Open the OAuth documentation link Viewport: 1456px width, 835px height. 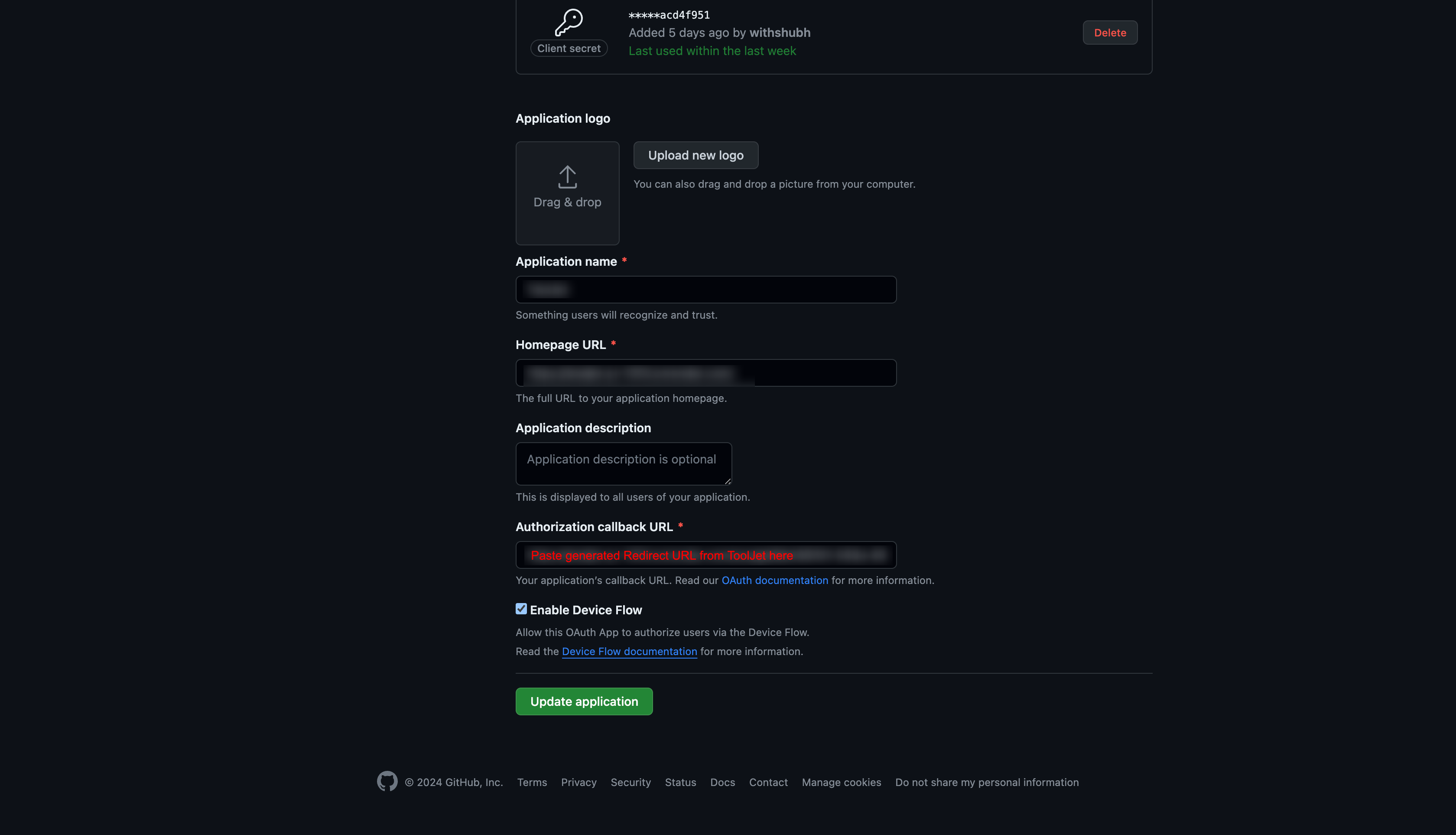point(774,581)
